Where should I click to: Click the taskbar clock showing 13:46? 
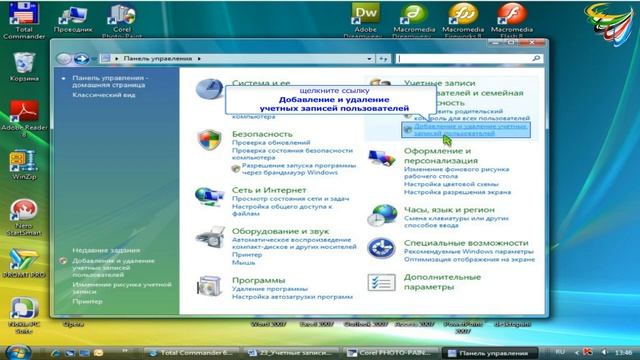tap(623, 352)
